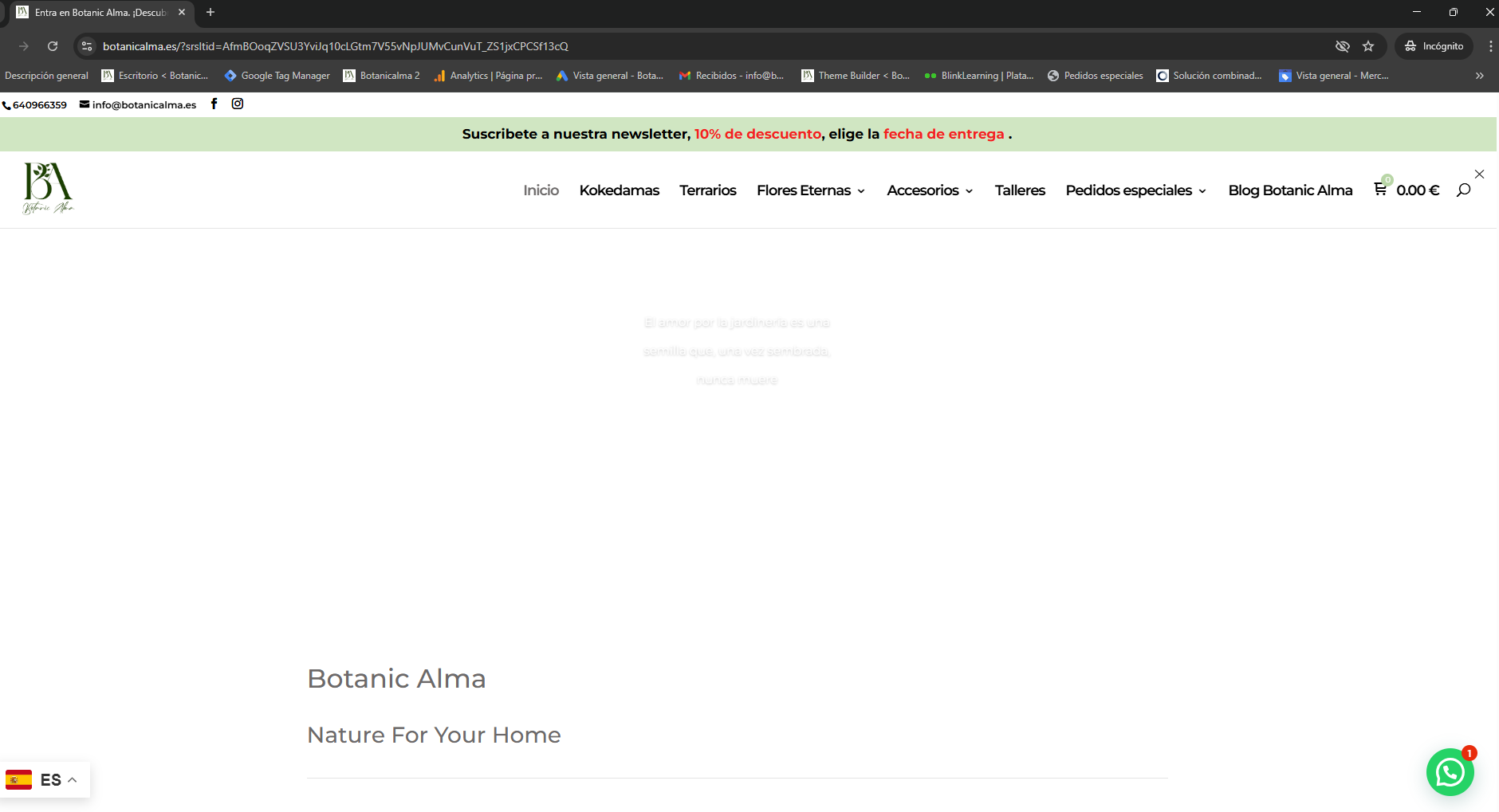Image resolution: width=1499 pixels, height=812 pixels.
Task: Open the WhatsApp chat bubble
Action: pyautogui.click(x=1450, y=772)
